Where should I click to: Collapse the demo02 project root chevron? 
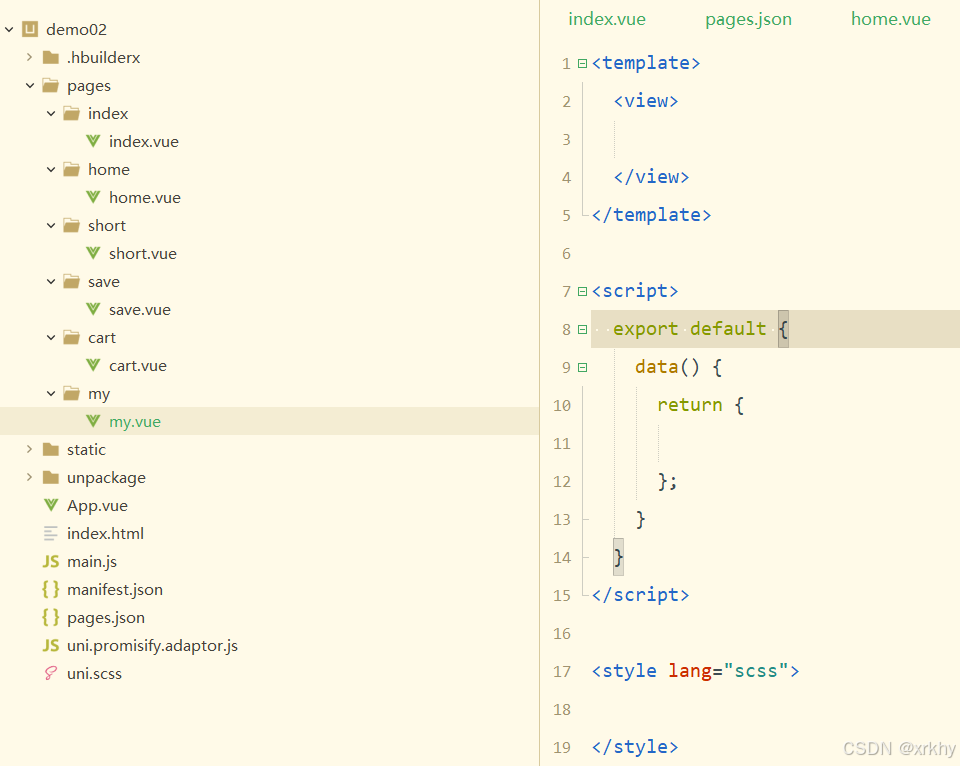9,29
